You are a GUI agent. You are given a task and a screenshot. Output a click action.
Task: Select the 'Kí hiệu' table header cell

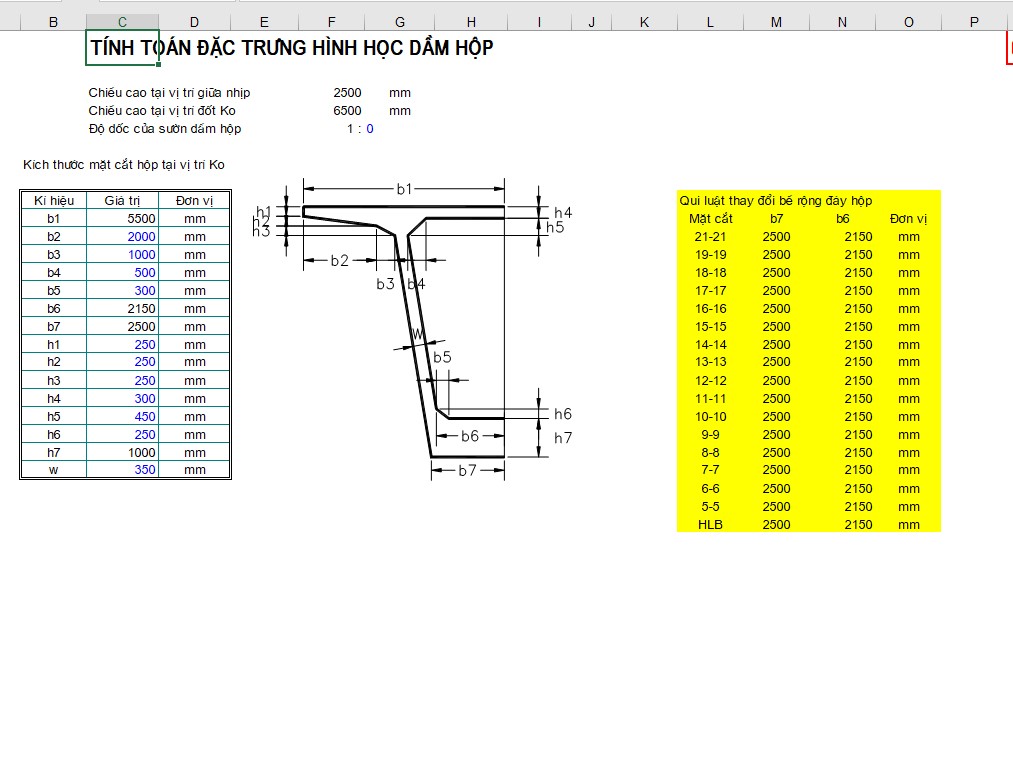(x=54, y=200)
